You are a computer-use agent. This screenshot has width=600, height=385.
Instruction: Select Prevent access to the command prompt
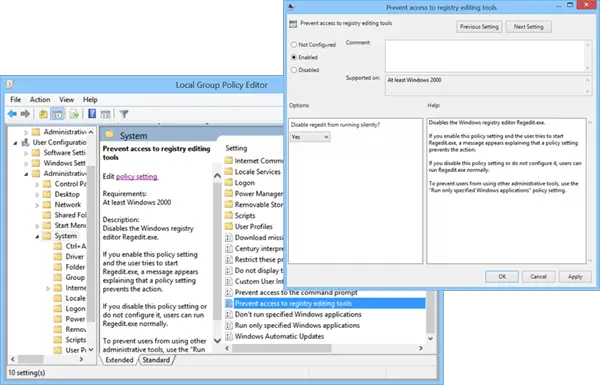point(296,292)
